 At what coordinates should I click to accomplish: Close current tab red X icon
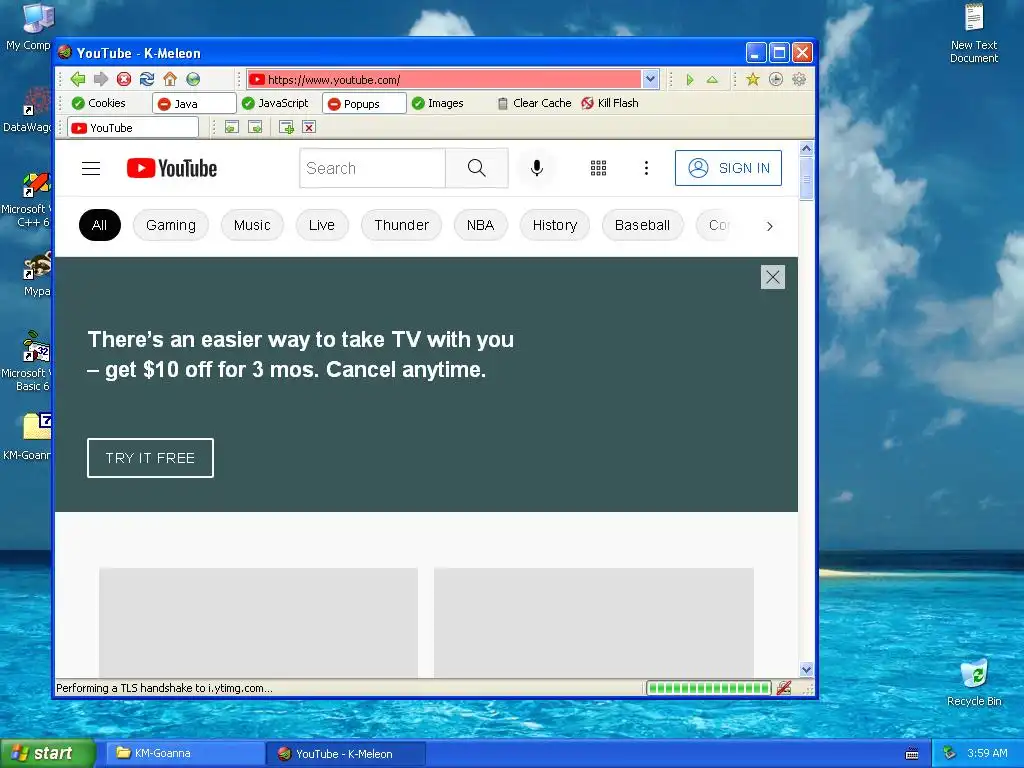click(309, 127)
